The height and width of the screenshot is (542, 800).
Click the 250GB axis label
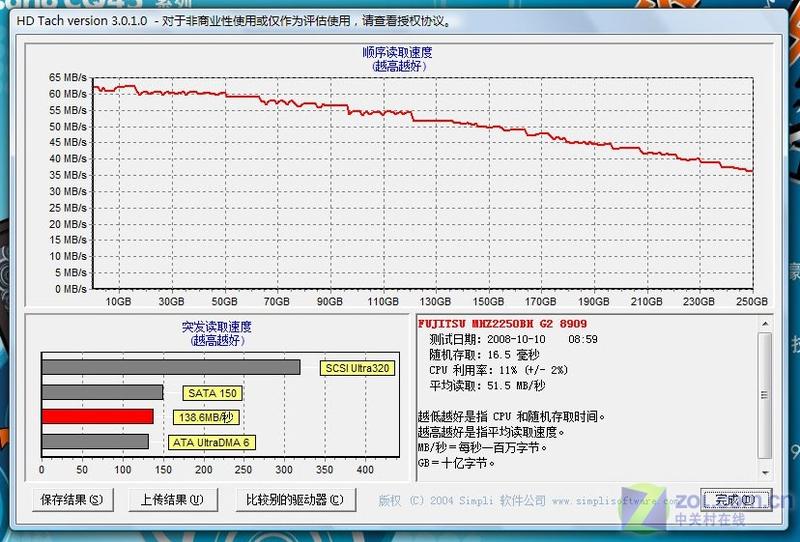(752, 302)
